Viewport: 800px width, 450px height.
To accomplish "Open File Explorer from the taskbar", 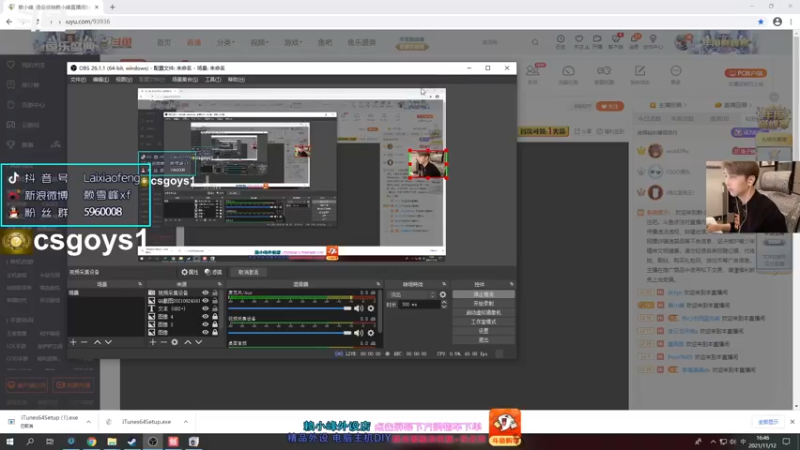I will pyautogui.click(x=112, y=441).
